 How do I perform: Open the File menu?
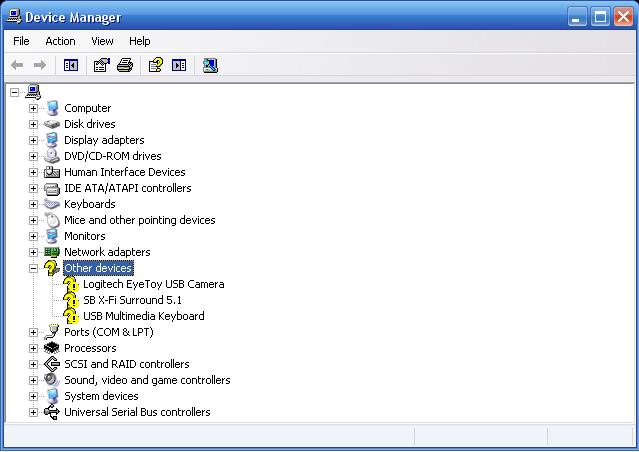coord(21,41)
